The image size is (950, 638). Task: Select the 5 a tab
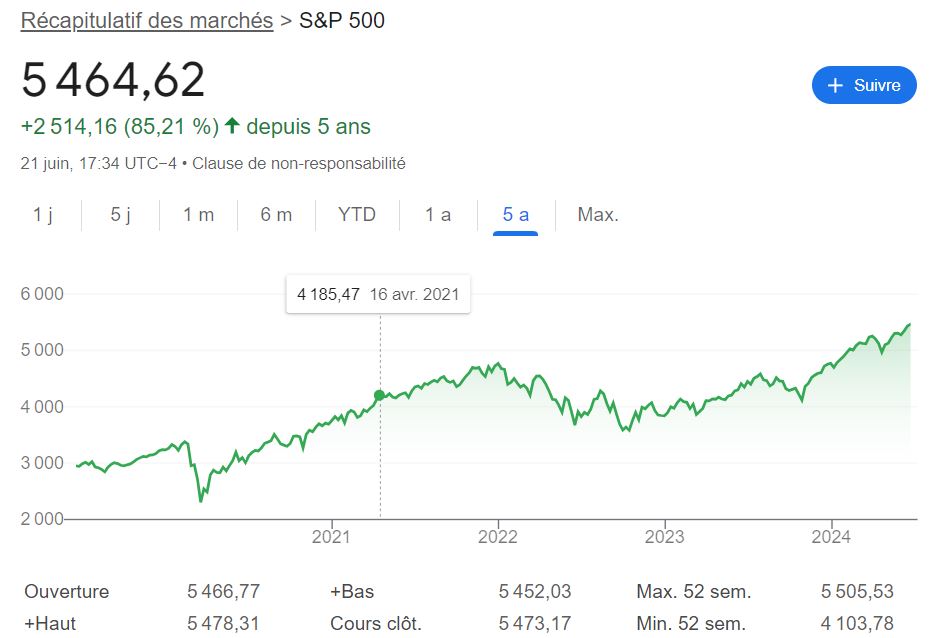(516, 215)
